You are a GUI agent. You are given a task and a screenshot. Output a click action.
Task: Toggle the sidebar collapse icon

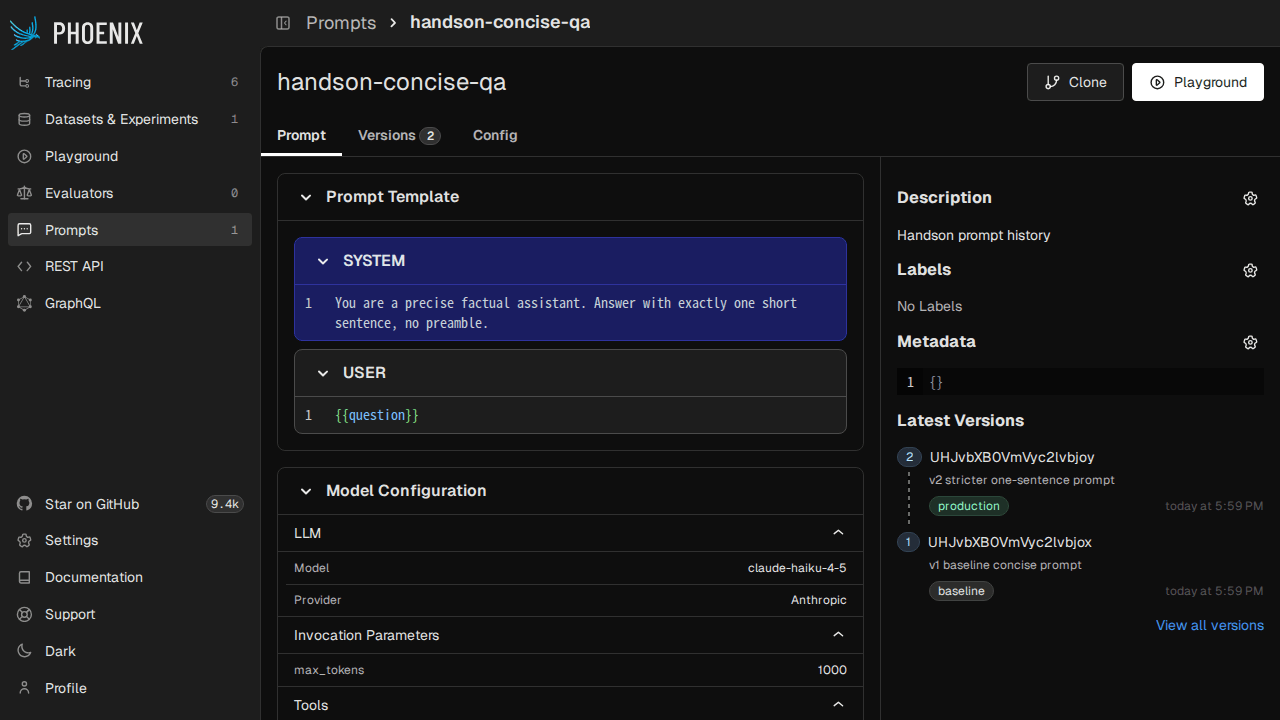pyautogui.click(x=283, y=22)
